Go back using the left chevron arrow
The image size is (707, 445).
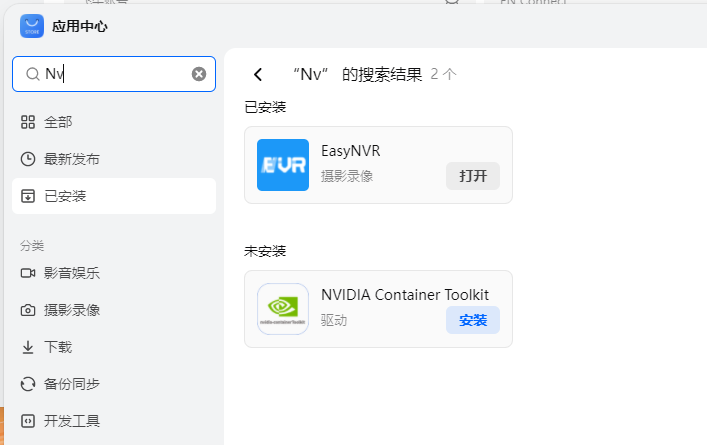pyautogui.click(x=258, y=74)
